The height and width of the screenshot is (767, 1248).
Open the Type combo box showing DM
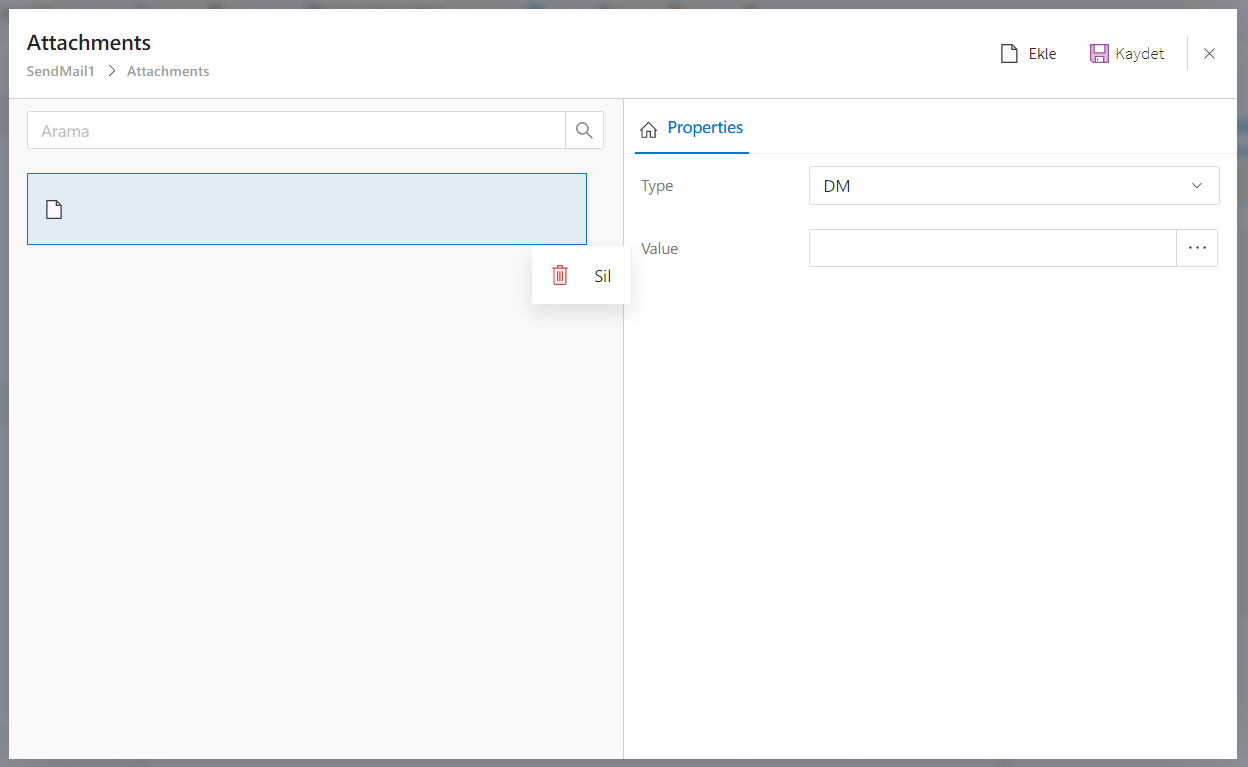[1000, 186]
